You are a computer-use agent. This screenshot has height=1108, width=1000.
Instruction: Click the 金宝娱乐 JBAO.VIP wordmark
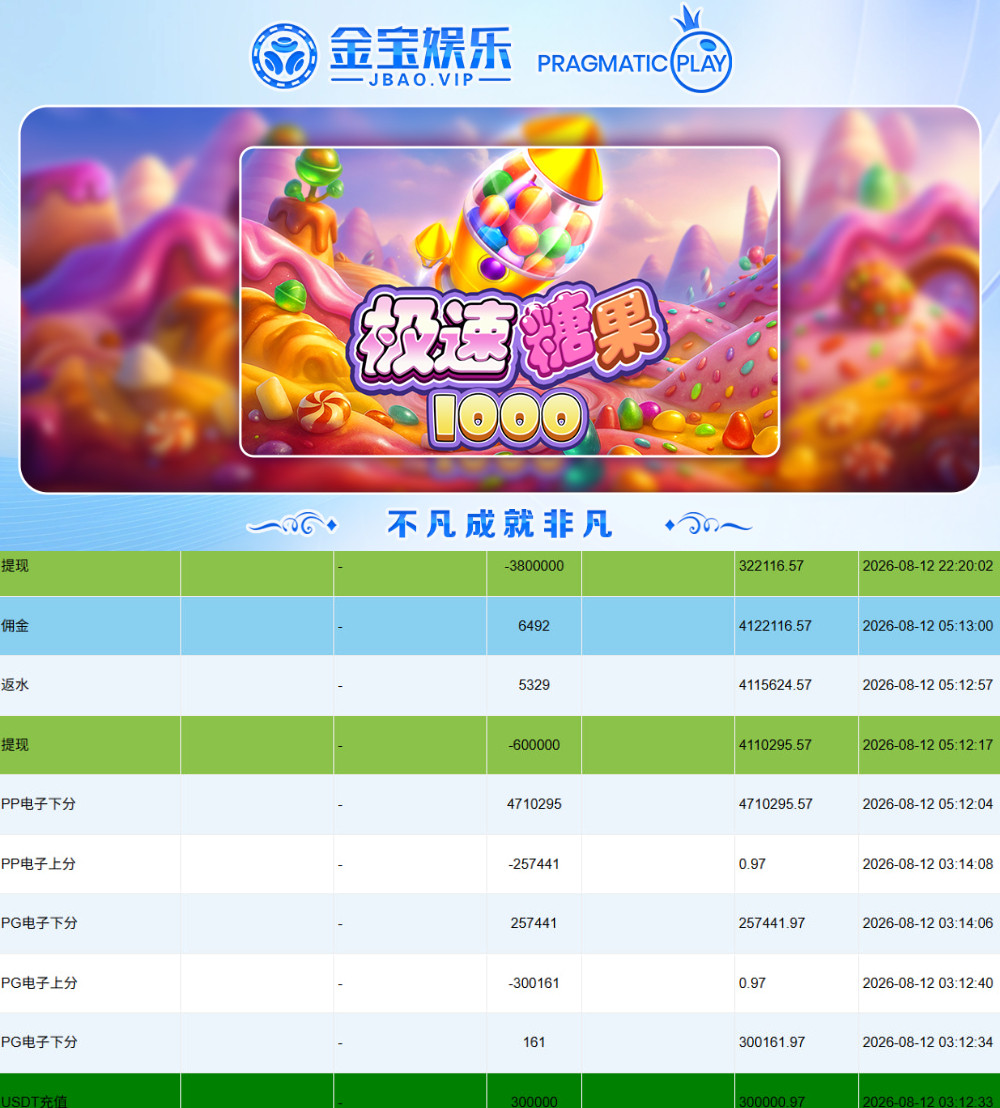pos(420,57)
